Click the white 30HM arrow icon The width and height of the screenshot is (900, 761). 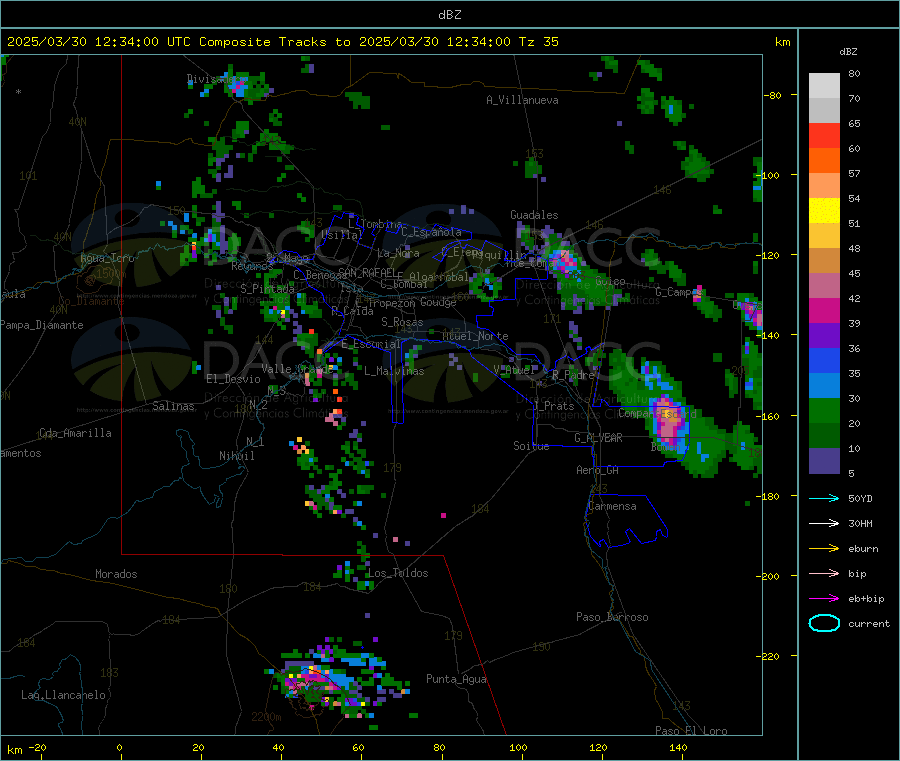[x=824, y=523]
